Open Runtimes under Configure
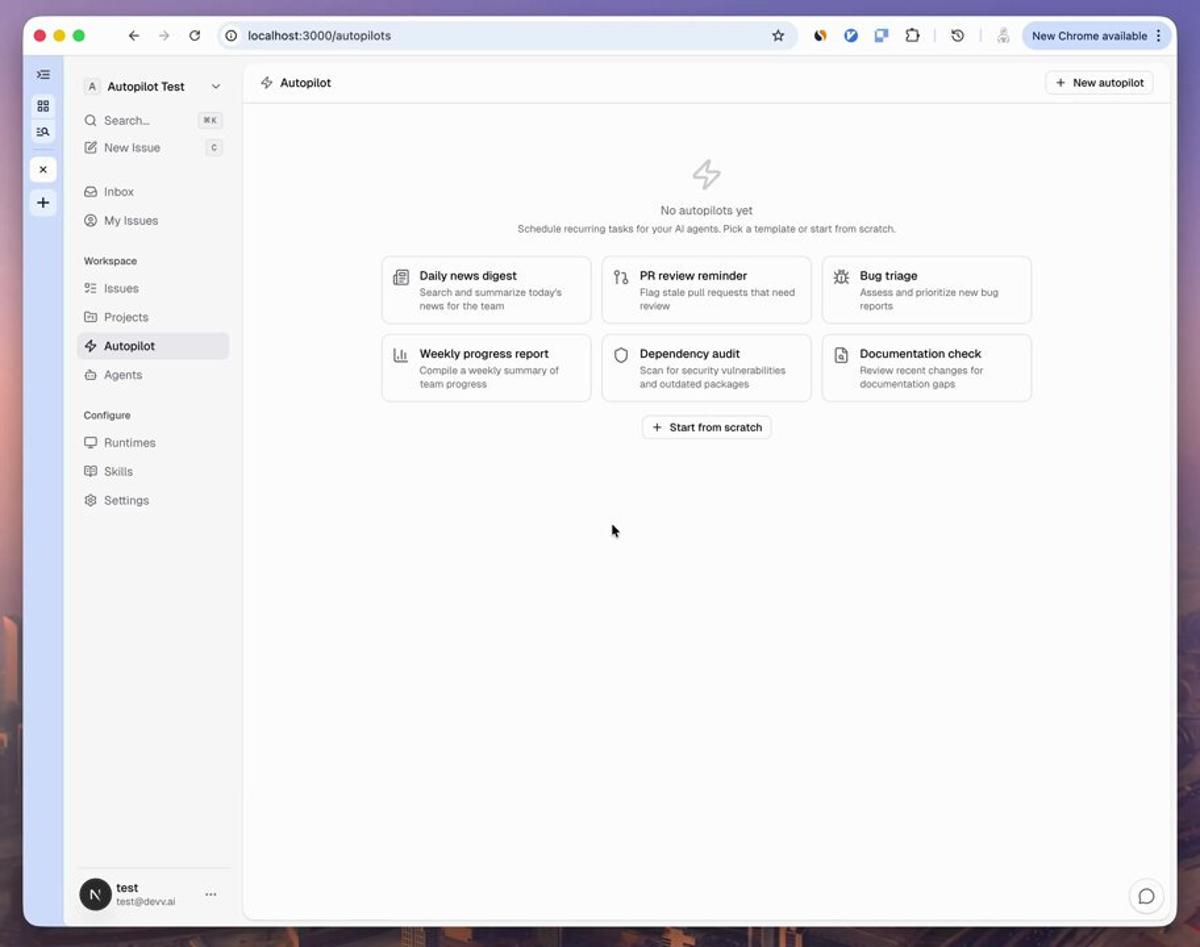The image size is (1200, 947). [153, 443]
